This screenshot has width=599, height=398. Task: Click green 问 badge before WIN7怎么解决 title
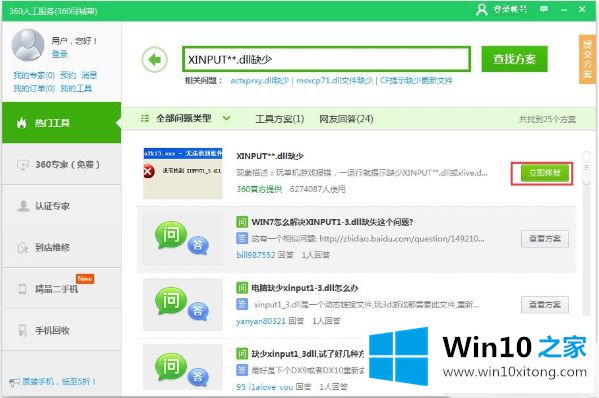coord(242,222)
